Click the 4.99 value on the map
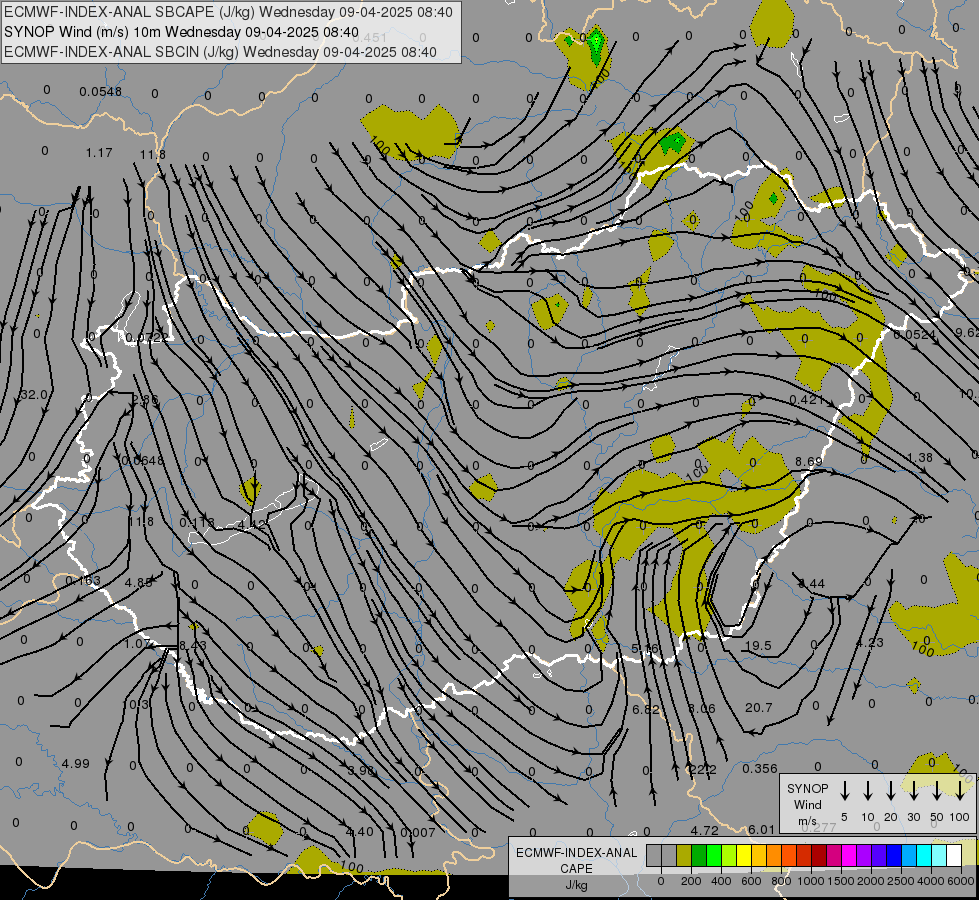 point(76,763)
